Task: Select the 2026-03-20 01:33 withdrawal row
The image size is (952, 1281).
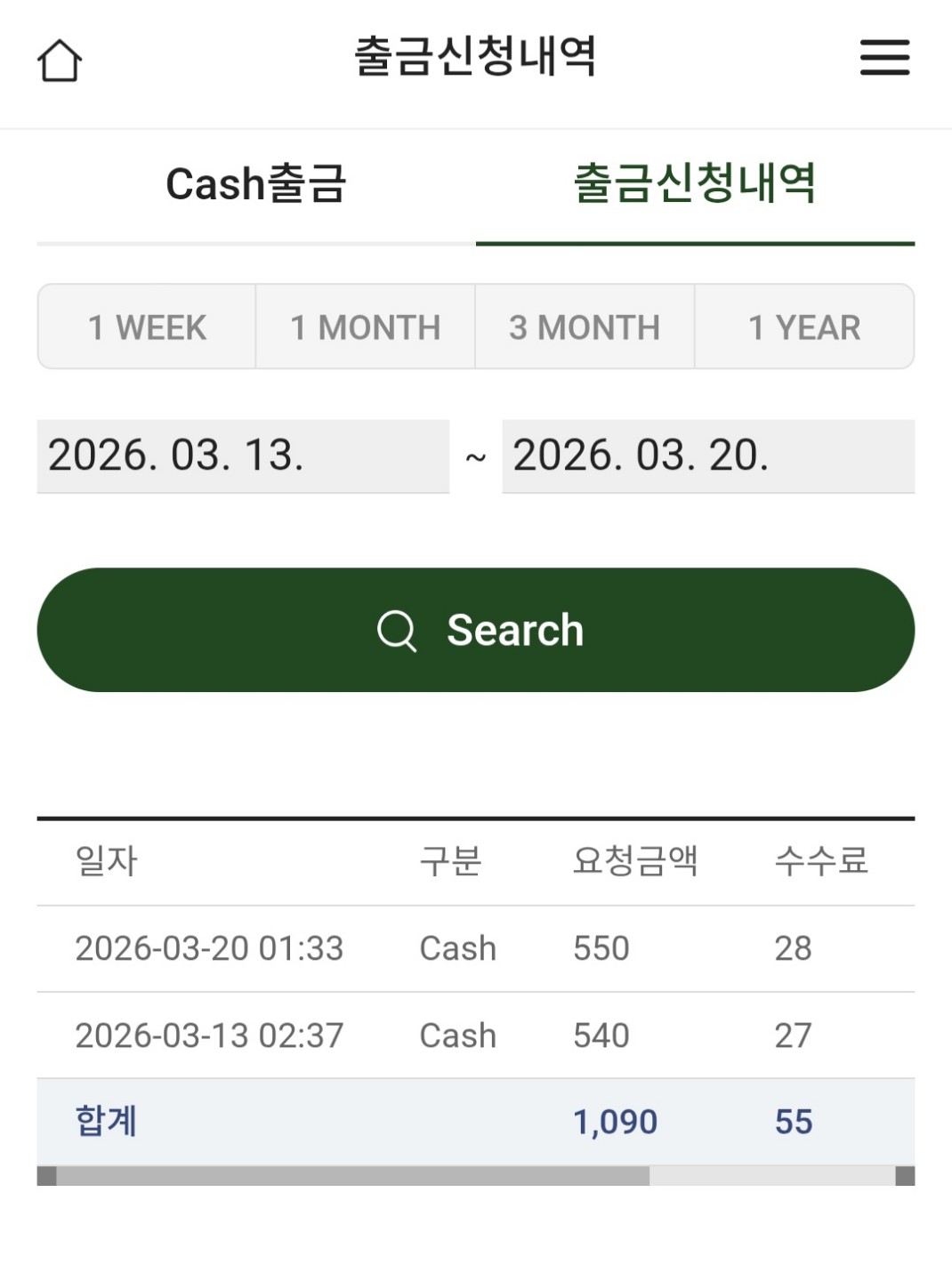Action: pyautogui.click(x=475, y=948)
